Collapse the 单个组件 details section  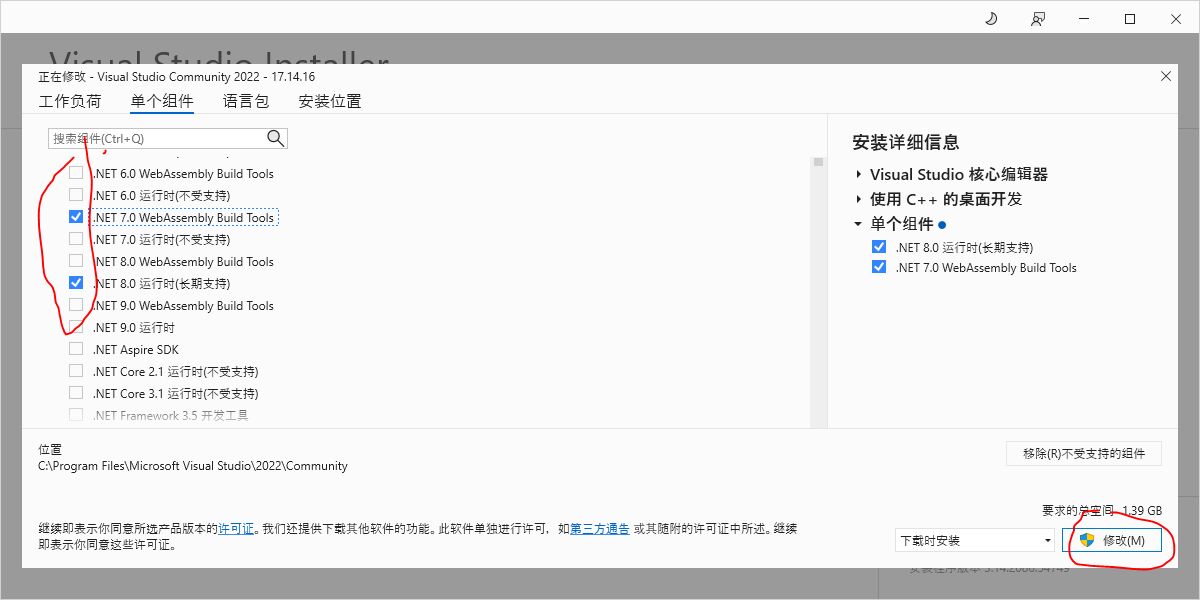click(859, 224)
